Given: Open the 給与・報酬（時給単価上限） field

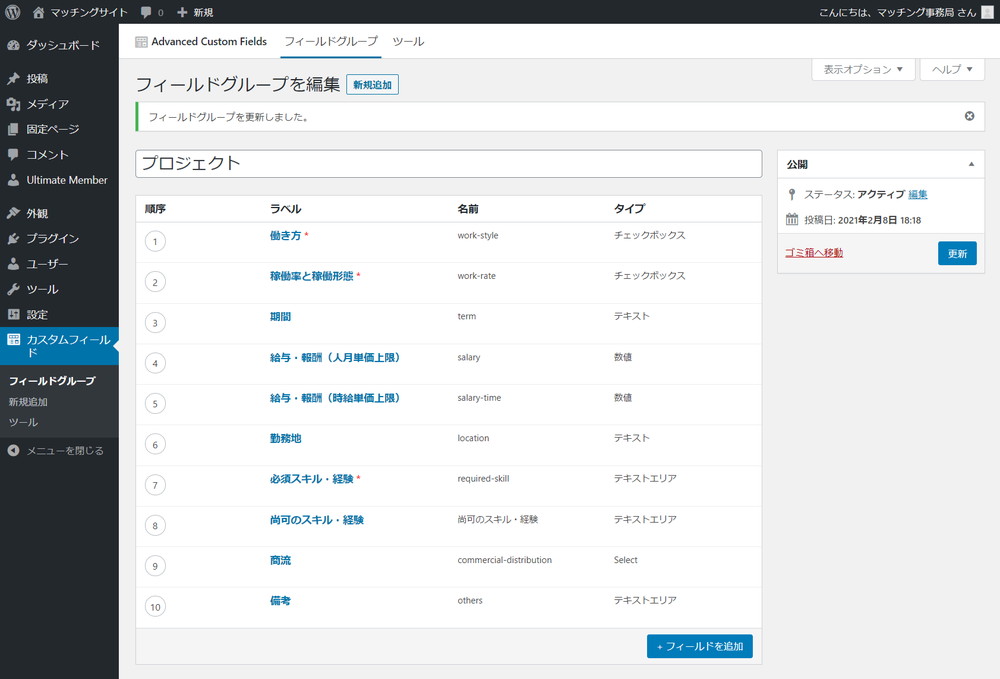Looking at the screenshot, I should click(335, 398).
